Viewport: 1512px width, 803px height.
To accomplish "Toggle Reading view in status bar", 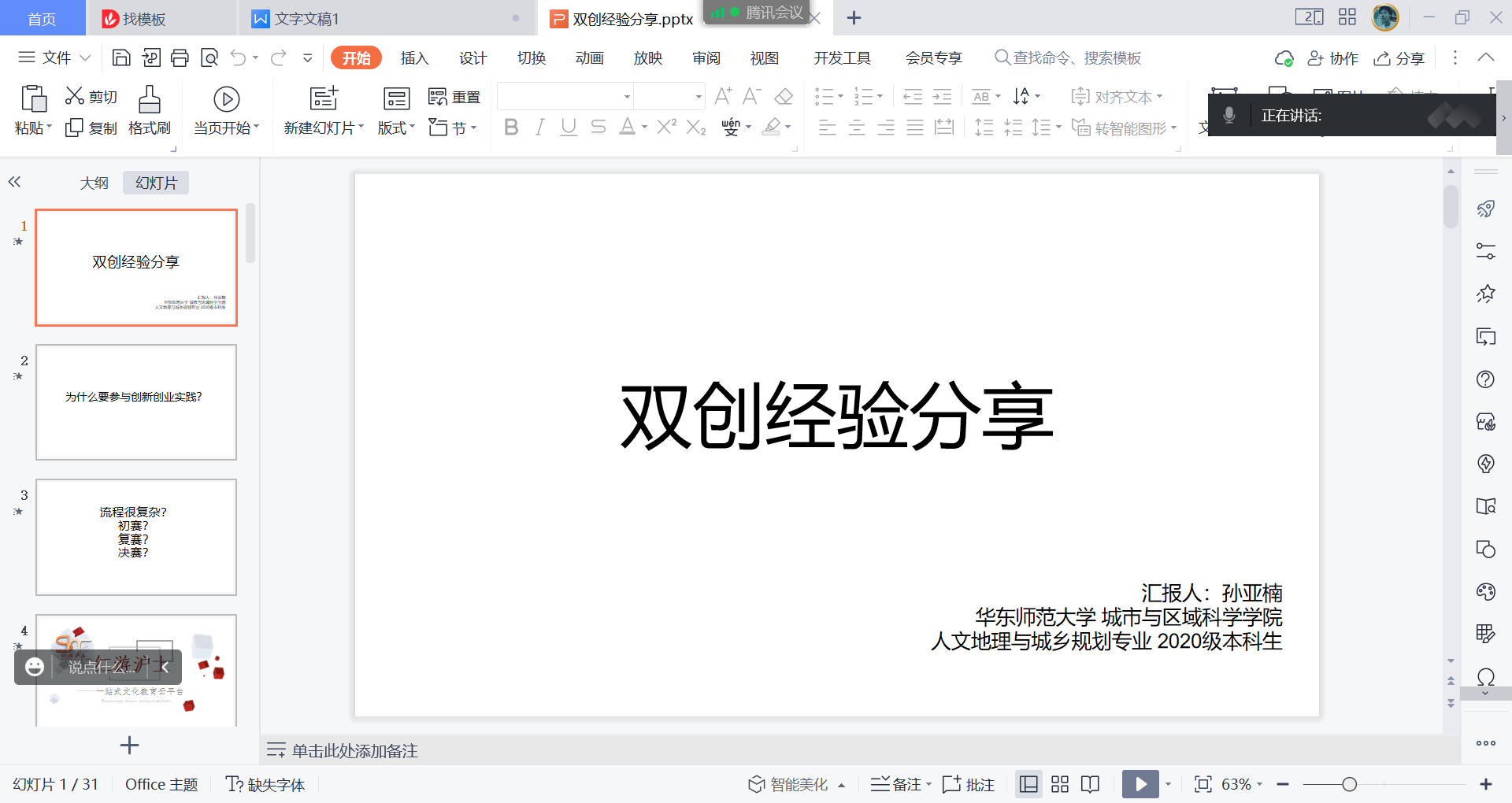I will 1091,784.
